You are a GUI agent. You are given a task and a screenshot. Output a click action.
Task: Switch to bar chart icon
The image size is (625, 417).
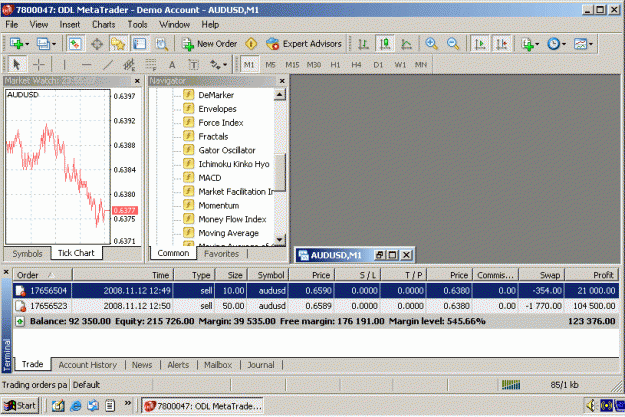[363, 44]
